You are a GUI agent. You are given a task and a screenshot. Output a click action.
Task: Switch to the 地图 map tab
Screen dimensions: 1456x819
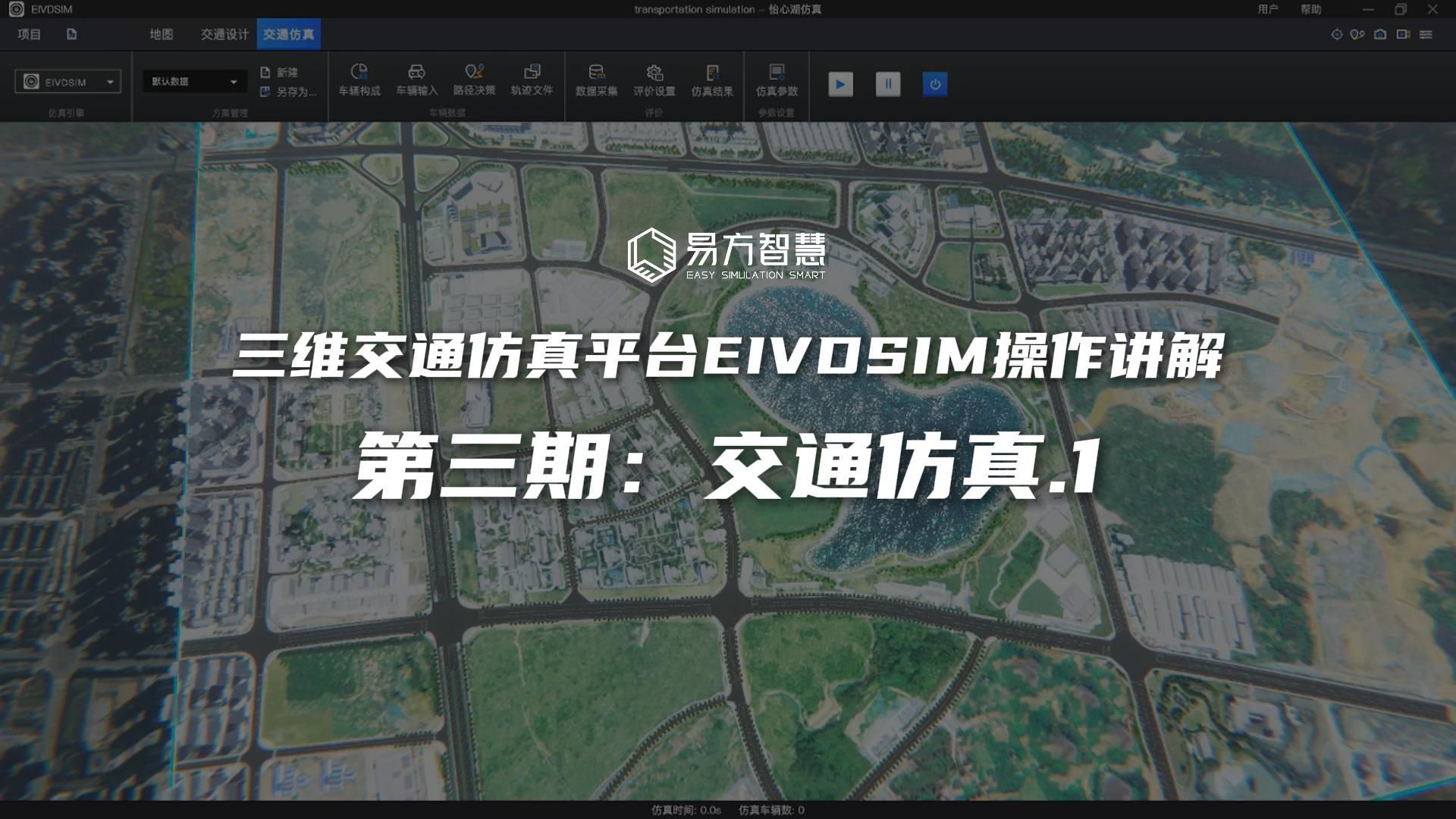161,34
